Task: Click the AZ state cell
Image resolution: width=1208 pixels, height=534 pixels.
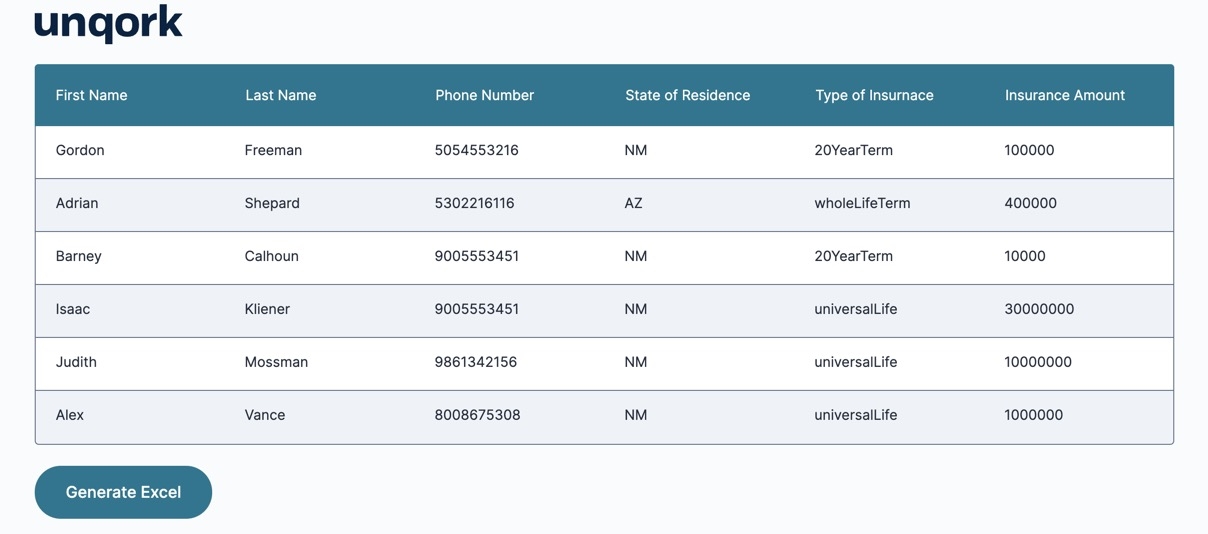Action: point(633,203)
